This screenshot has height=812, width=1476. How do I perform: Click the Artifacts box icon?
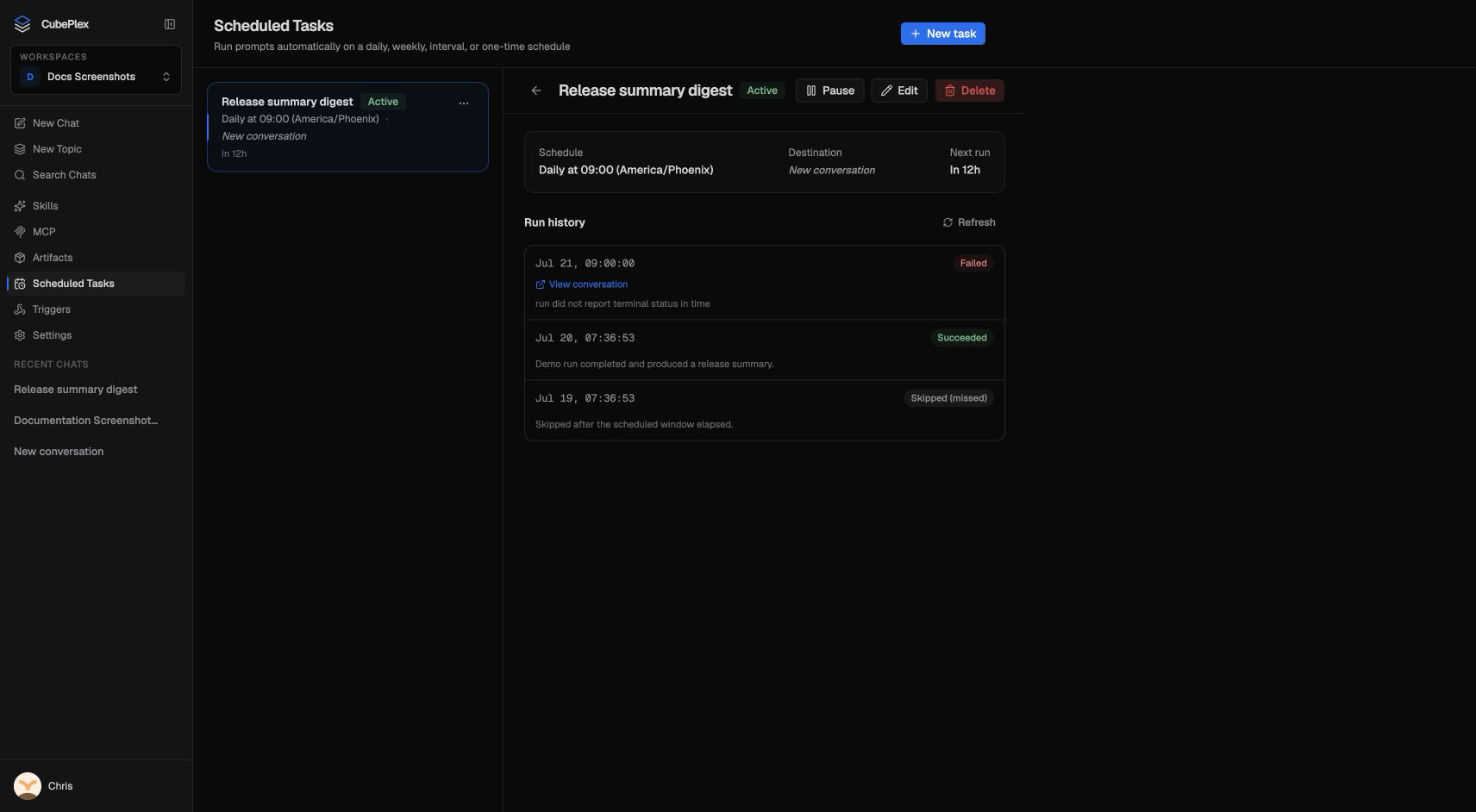click(x=20, y=258)
